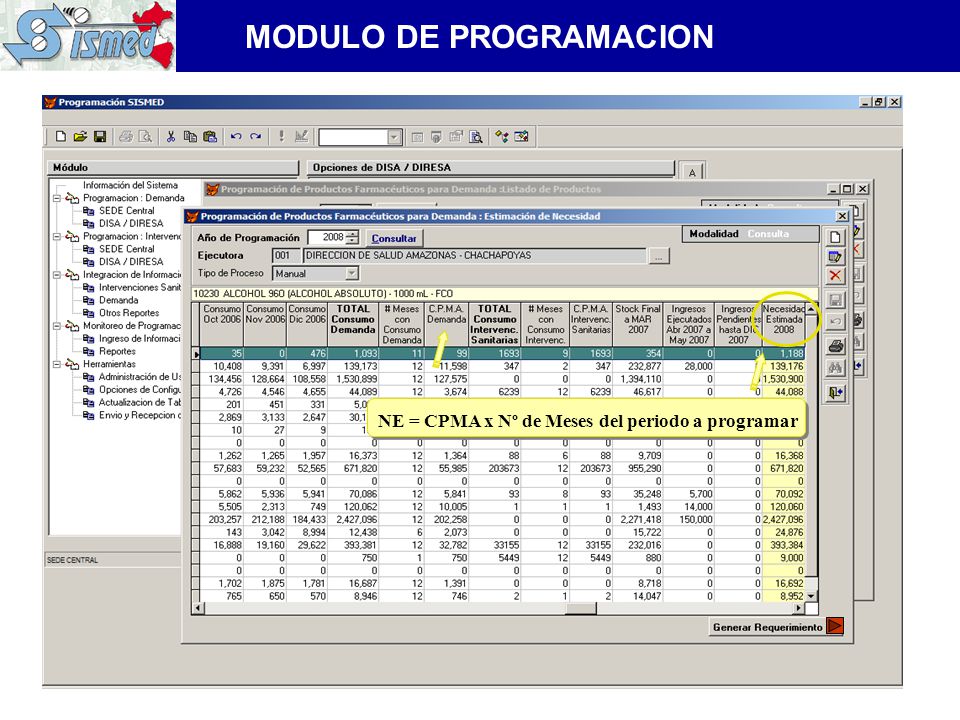Click the Printer icon in side panel
Viewport: 960px width, 720px height.
(835, 346)
